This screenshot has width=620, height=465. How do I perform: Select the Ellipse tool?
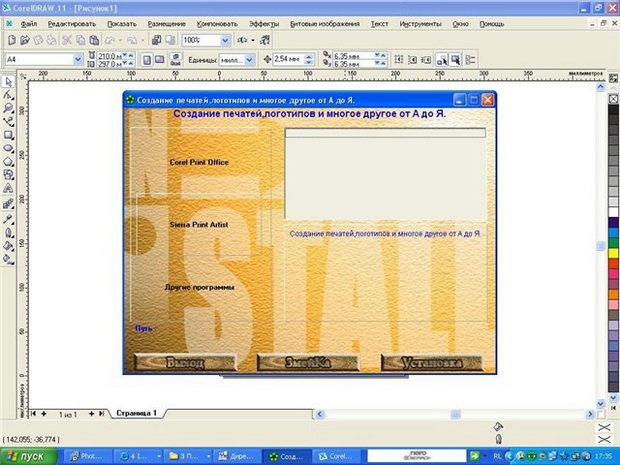pos(8,147)
